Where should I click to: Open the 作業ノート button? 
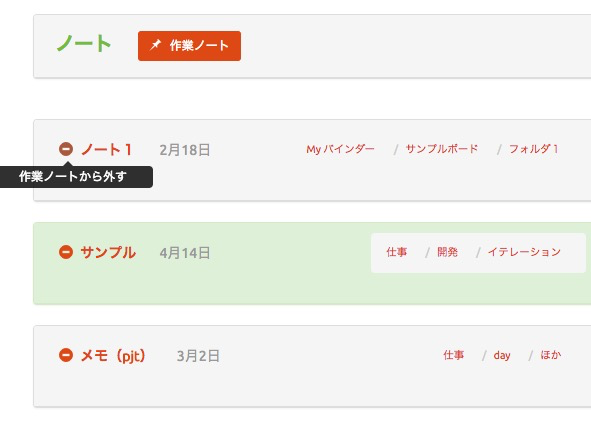[x=189, y=46]
